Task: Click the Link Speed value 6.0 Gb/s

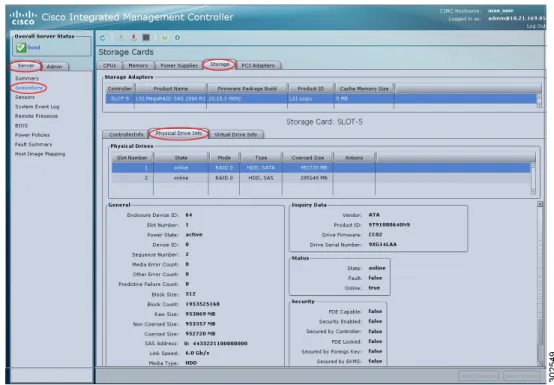Action: pyautogui.click(x=197, y=353)
